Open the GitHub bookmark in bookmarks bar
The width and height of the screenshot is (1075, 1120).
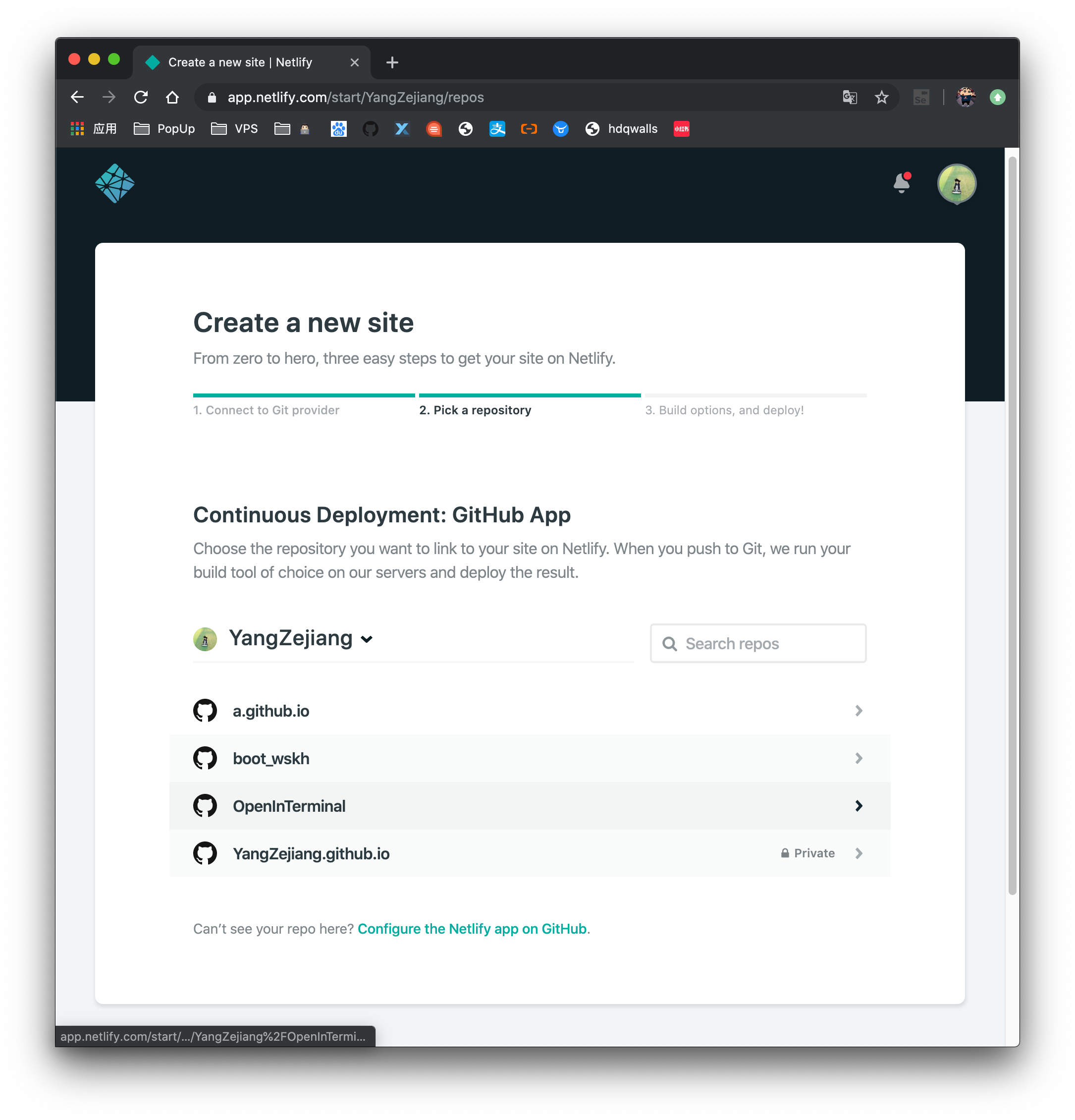370,128
